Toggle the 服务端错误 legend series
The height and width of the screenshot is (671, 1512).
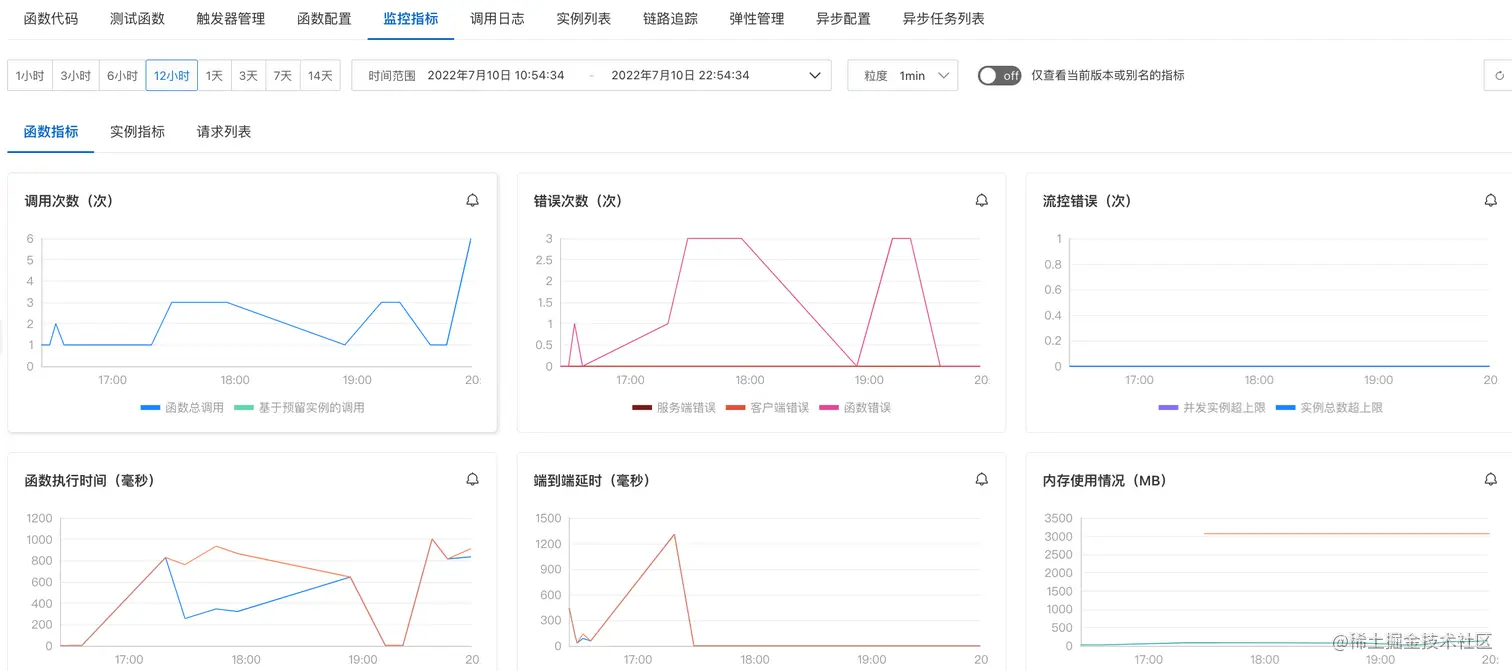(x=674, y=408)
